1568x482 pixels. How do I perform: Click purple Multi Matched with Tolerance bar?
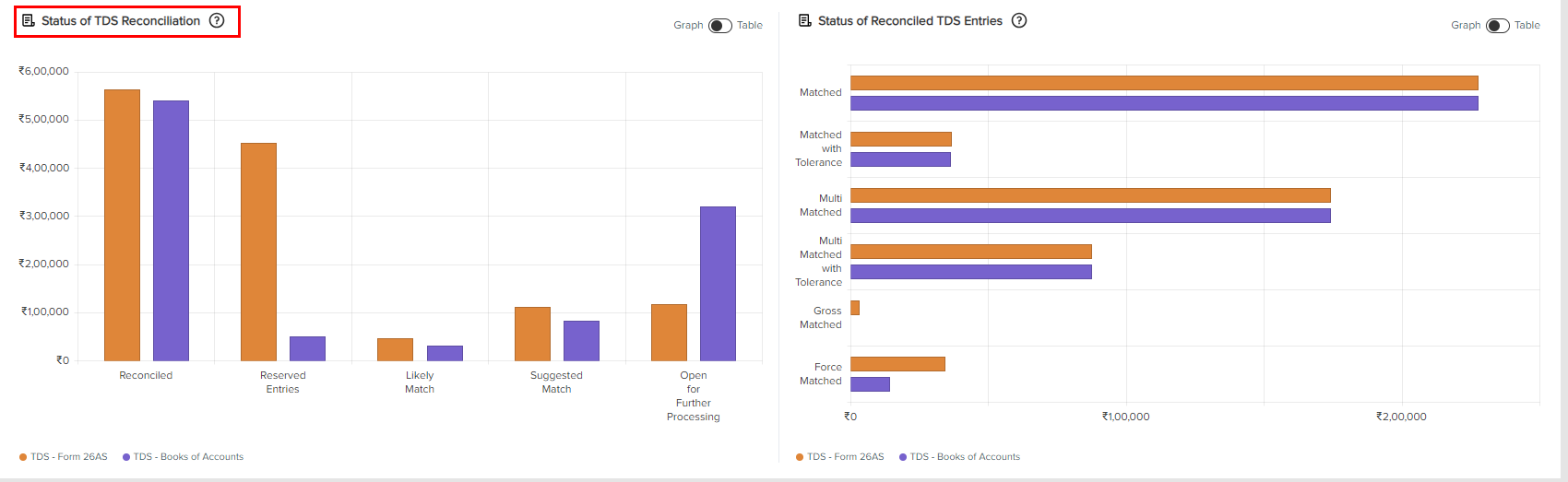coord(971,272)
